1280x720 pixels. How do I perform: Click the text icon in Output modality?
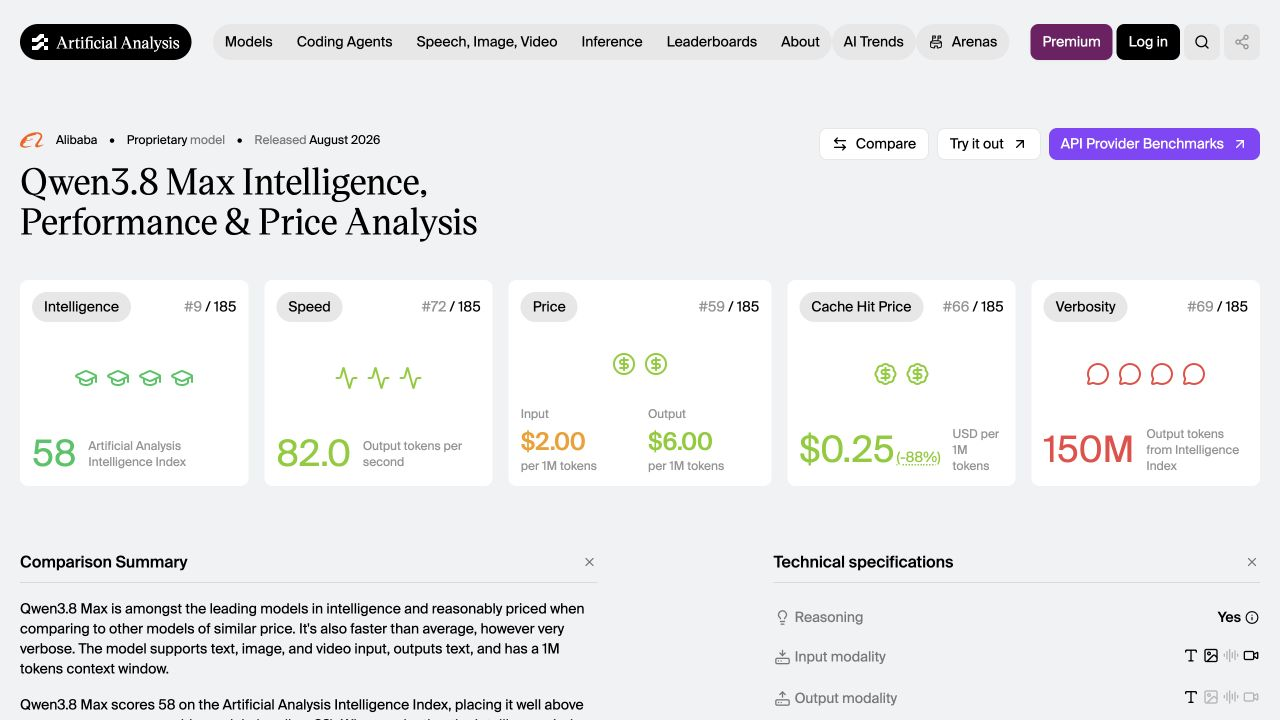coord(1190,697)
